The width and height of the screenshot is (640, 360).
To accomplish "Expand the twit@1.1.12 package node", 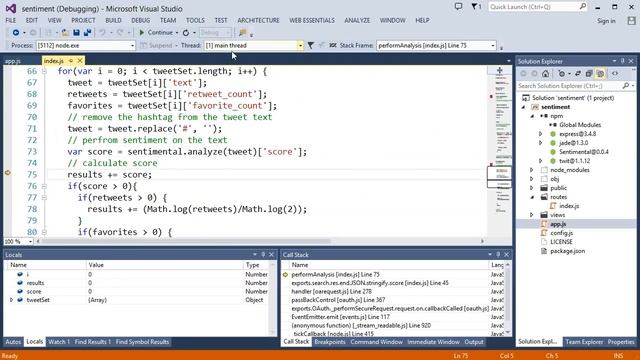I will 540,161.
